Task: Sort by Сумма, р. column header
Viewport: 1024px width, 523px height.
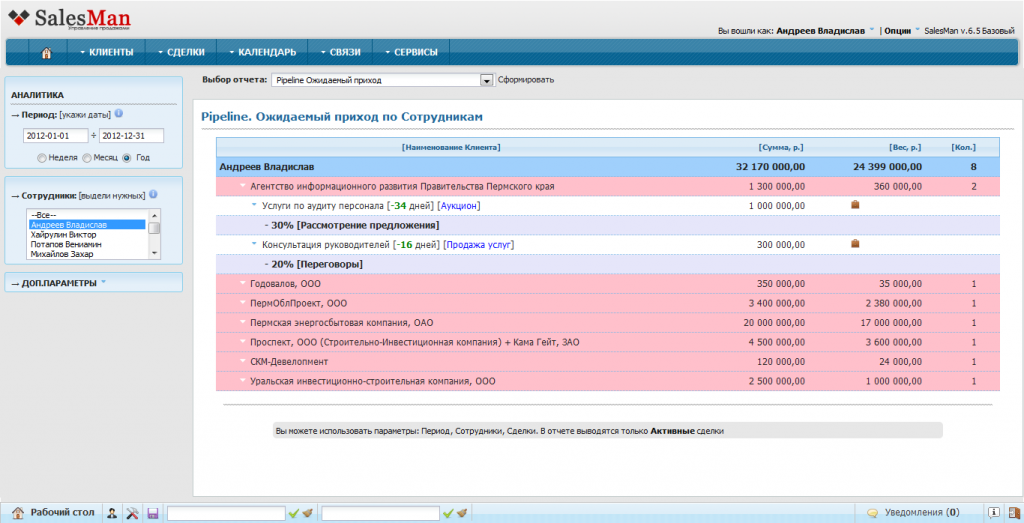Action: [x=781, y=148]
